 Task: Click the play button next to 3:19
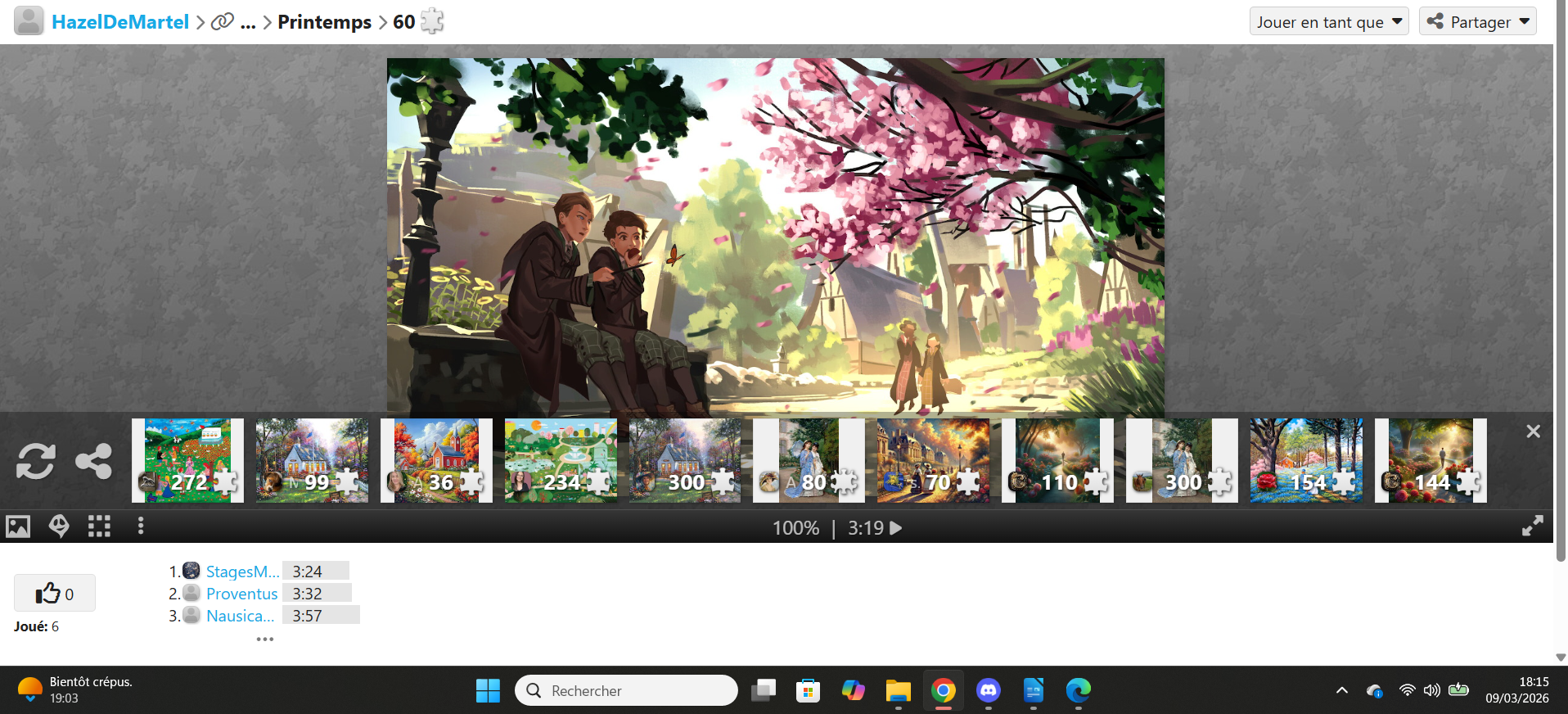[895, 528]
